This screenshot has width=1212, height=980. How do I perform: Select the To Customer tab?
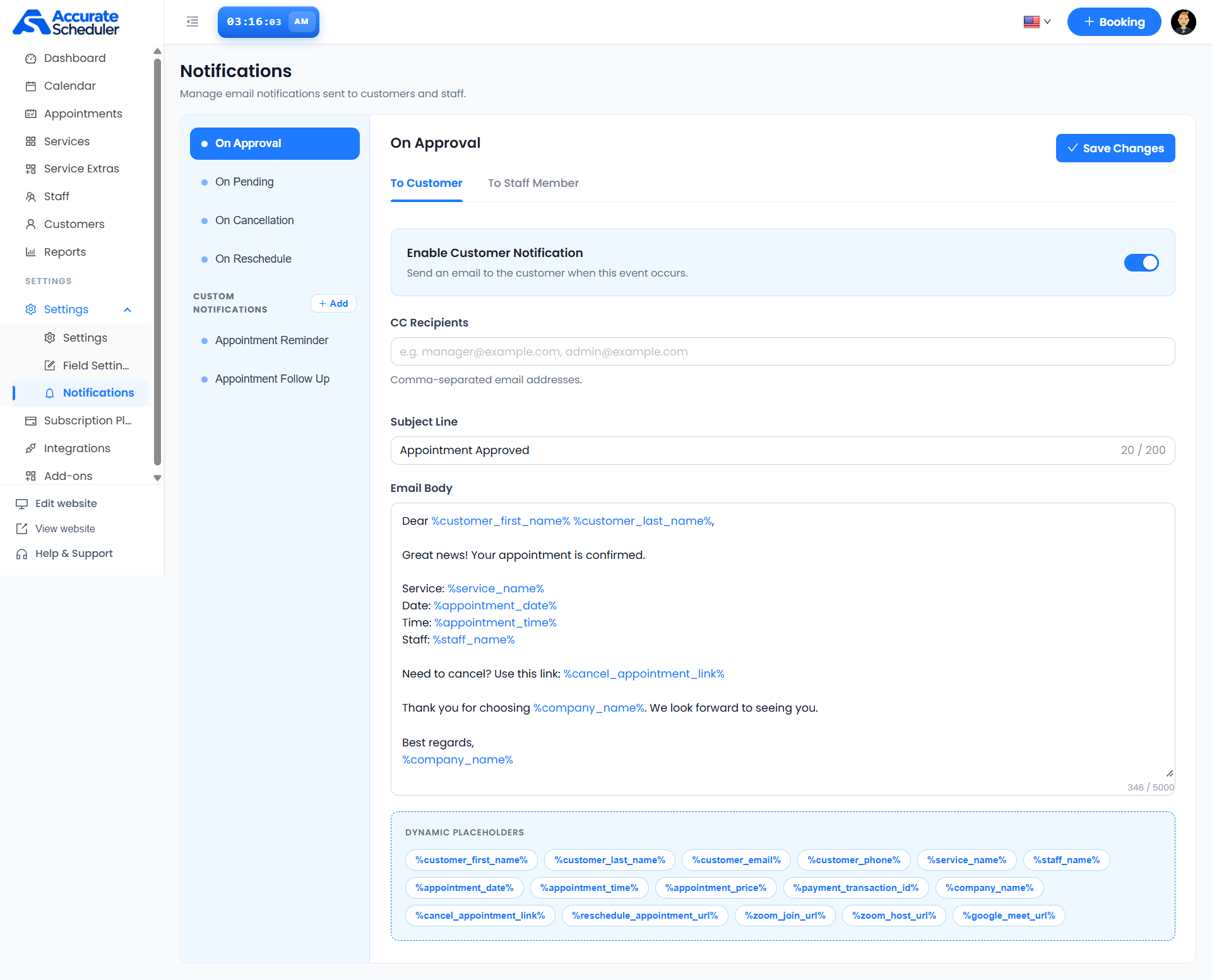tap(426, 184)
